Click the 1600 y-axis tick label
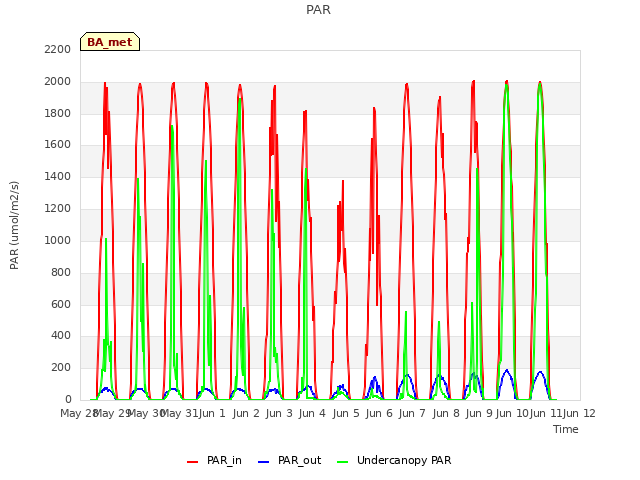The height and width of the screenshot is (480, 640). point(58,144)
